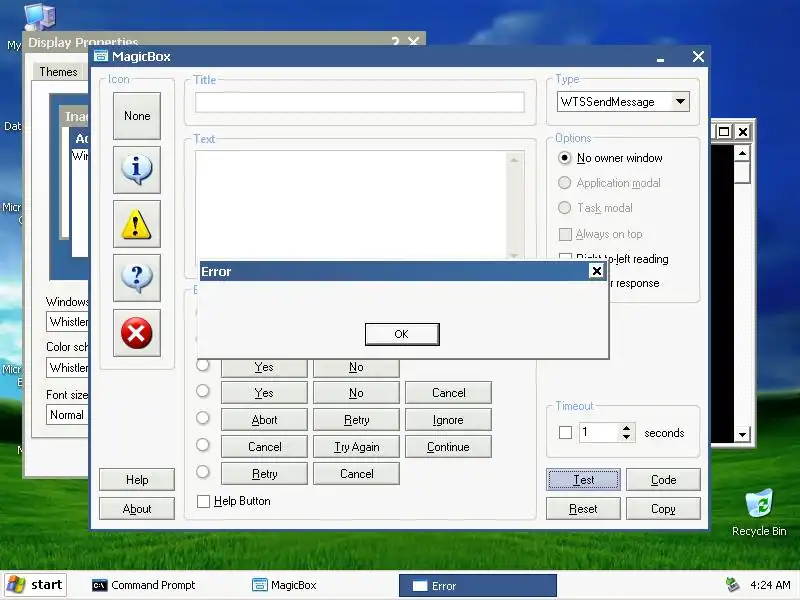Click the taskbar clock showing 4:24 AM
Viewport: 800px width, 600px height.
pos(770,585)
